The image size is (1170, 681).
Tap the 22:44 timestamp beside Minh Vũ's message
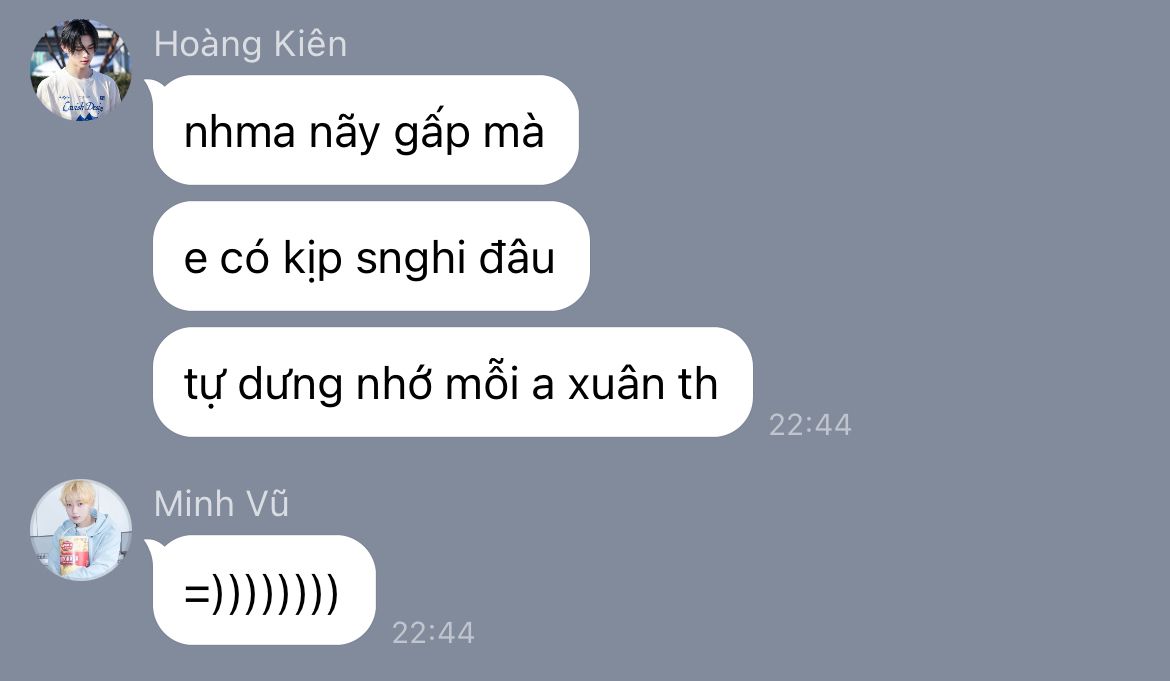tap(433, 633)
